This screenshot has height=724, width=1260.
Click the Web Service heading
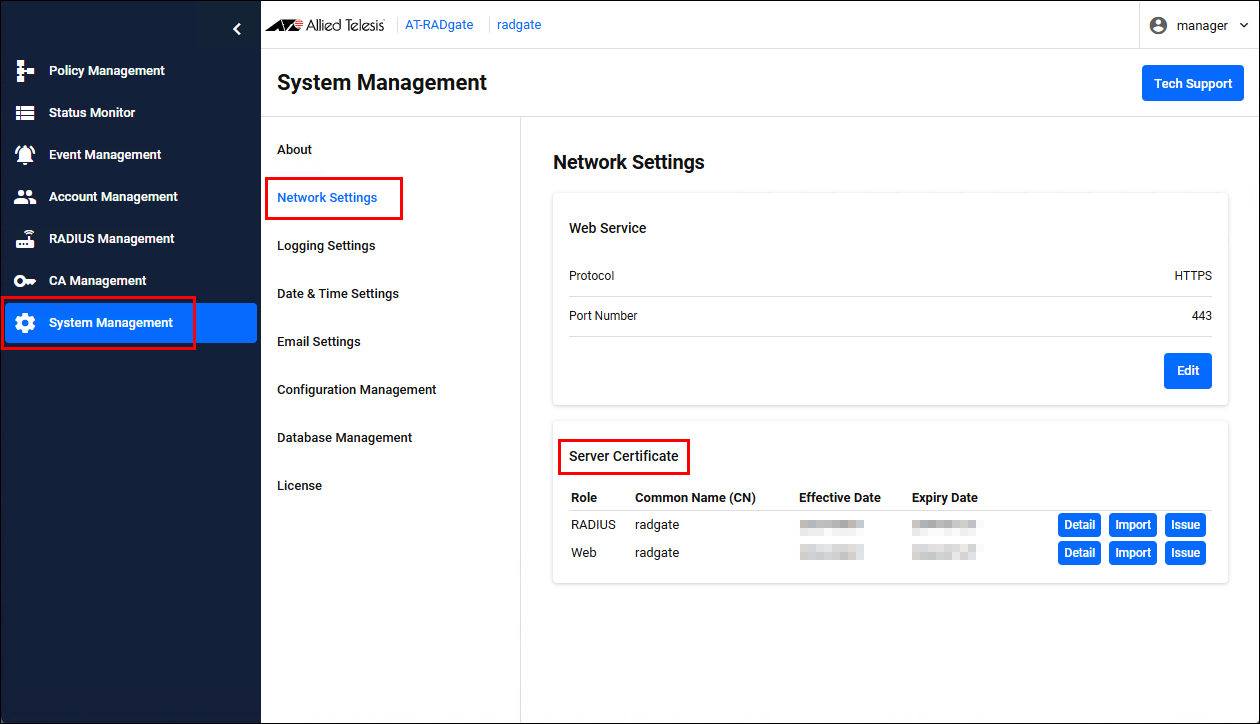[607, 228]
